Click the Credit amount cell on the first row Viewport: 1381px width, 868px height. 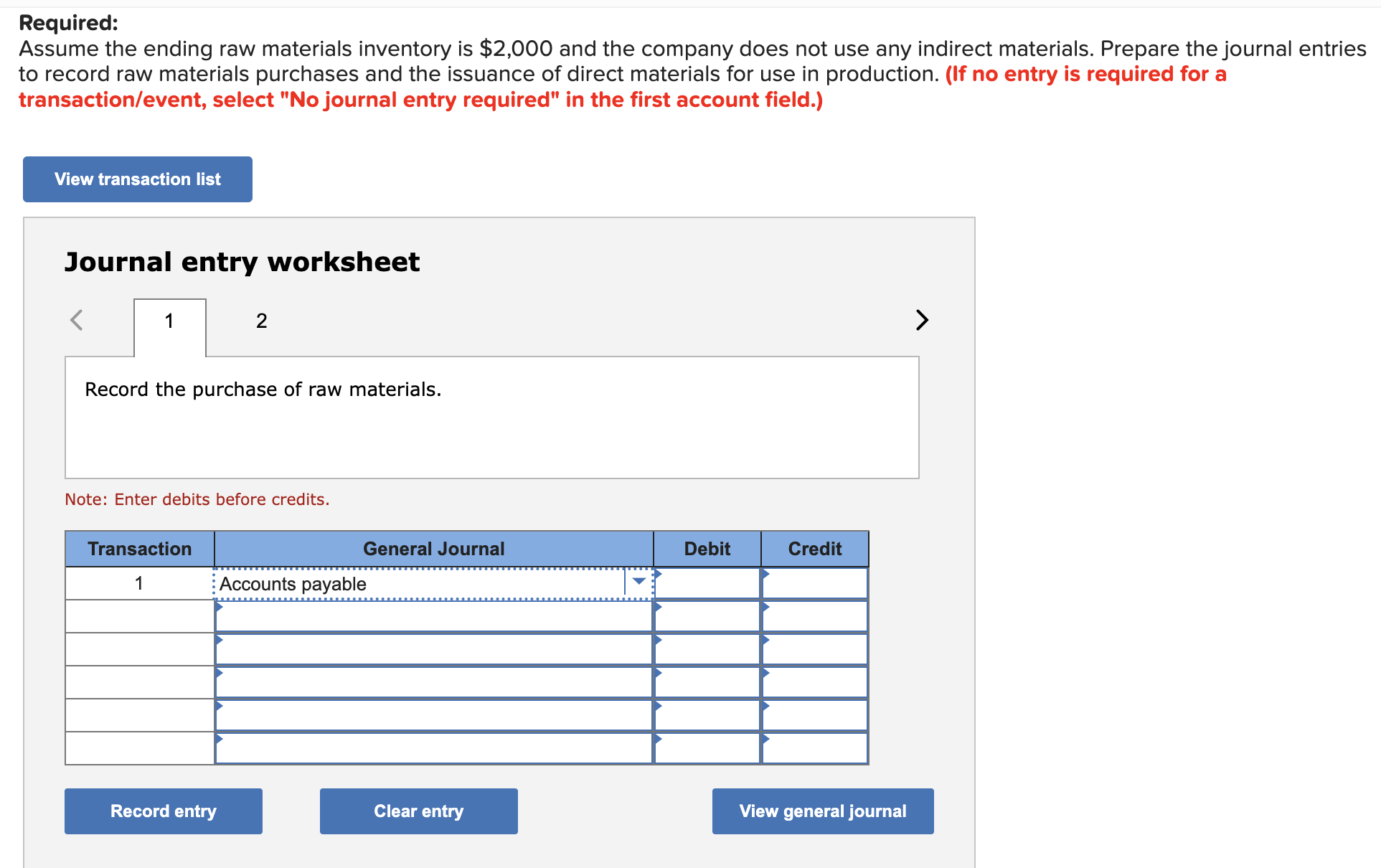814,583
